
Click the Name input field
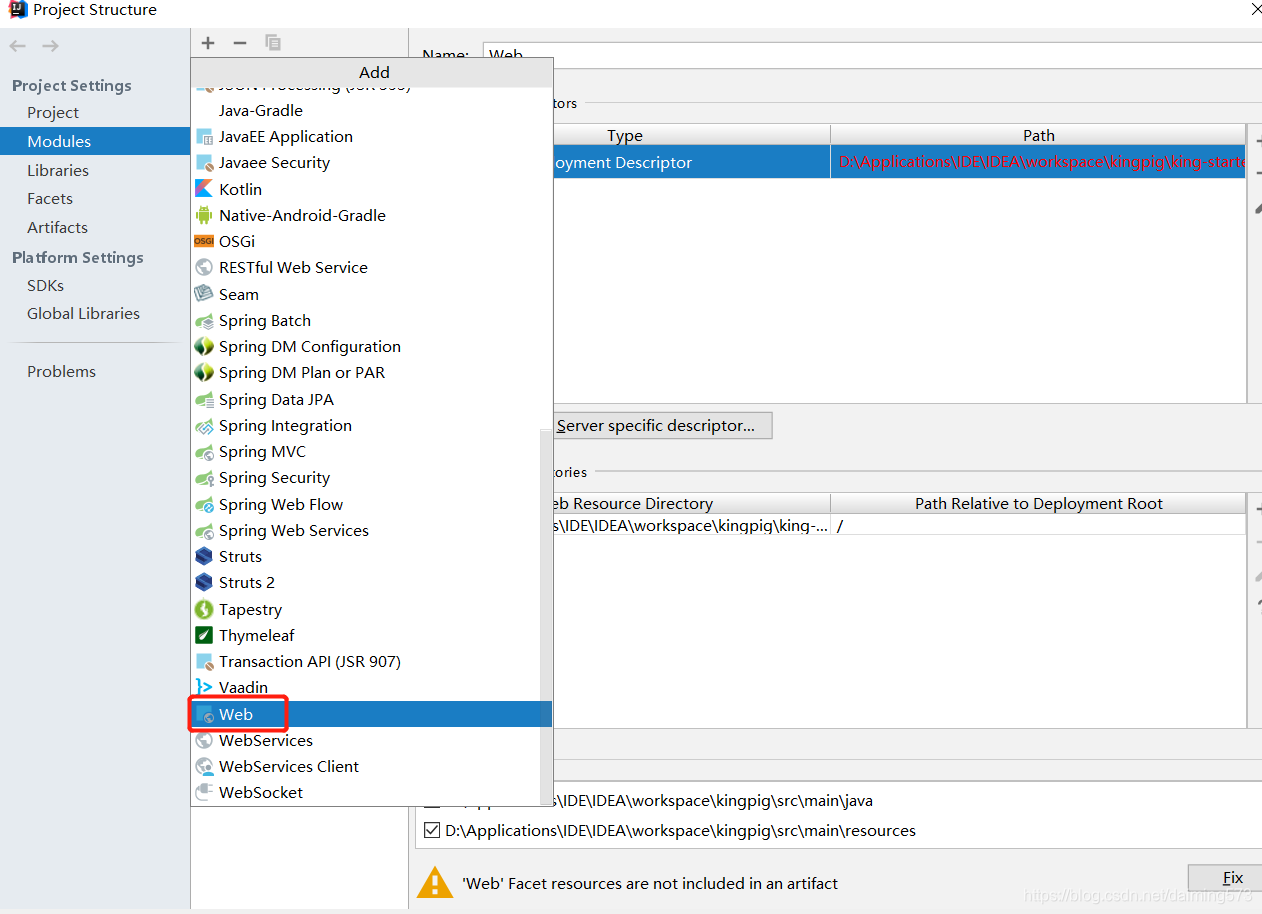[872, 55]
